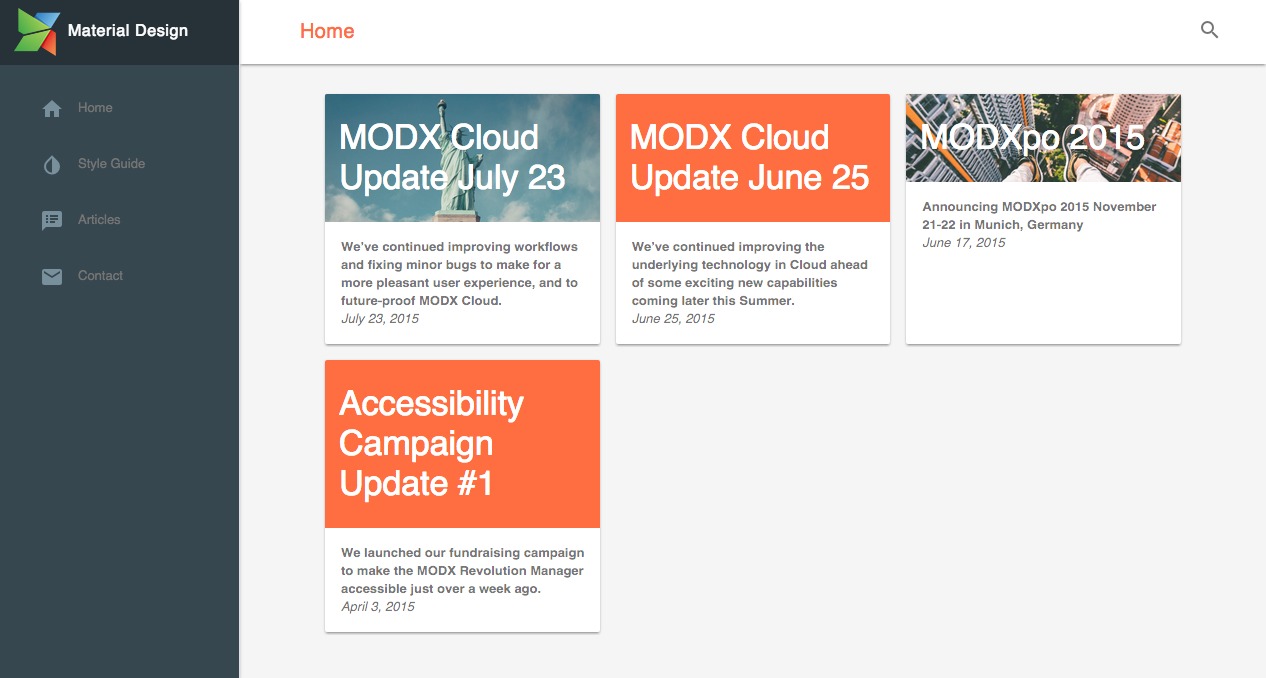The width and height of the screenshot is (1266, 678).
Task: Select the Style Guide icon in sidebar
Action: point(51,164)
